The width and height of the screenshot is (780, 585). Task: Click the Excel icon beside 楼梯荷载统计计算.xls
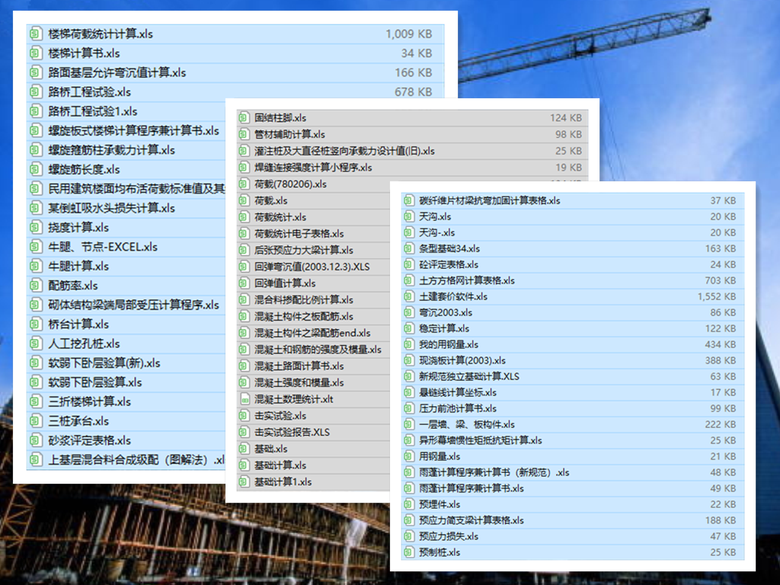click(35, 34)
